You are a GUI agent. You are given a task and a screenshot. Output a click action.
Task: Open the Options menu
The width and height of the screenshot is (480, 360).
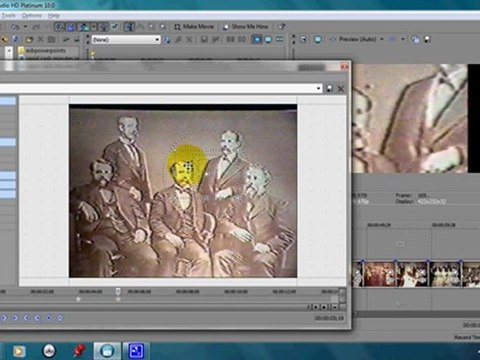(32, 16)
